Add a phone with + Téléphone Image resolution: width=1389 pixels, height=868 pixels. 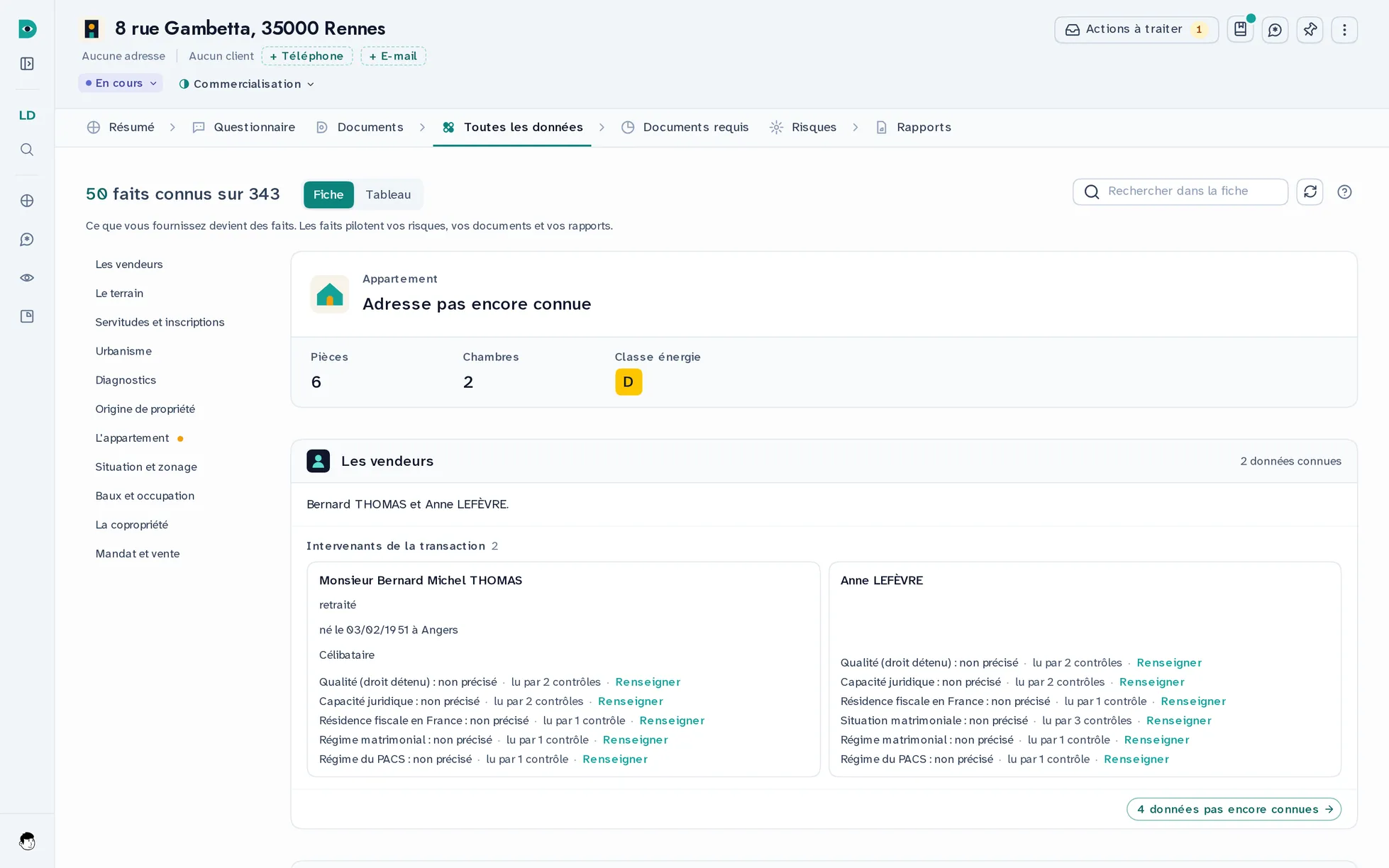coord(307,56)
